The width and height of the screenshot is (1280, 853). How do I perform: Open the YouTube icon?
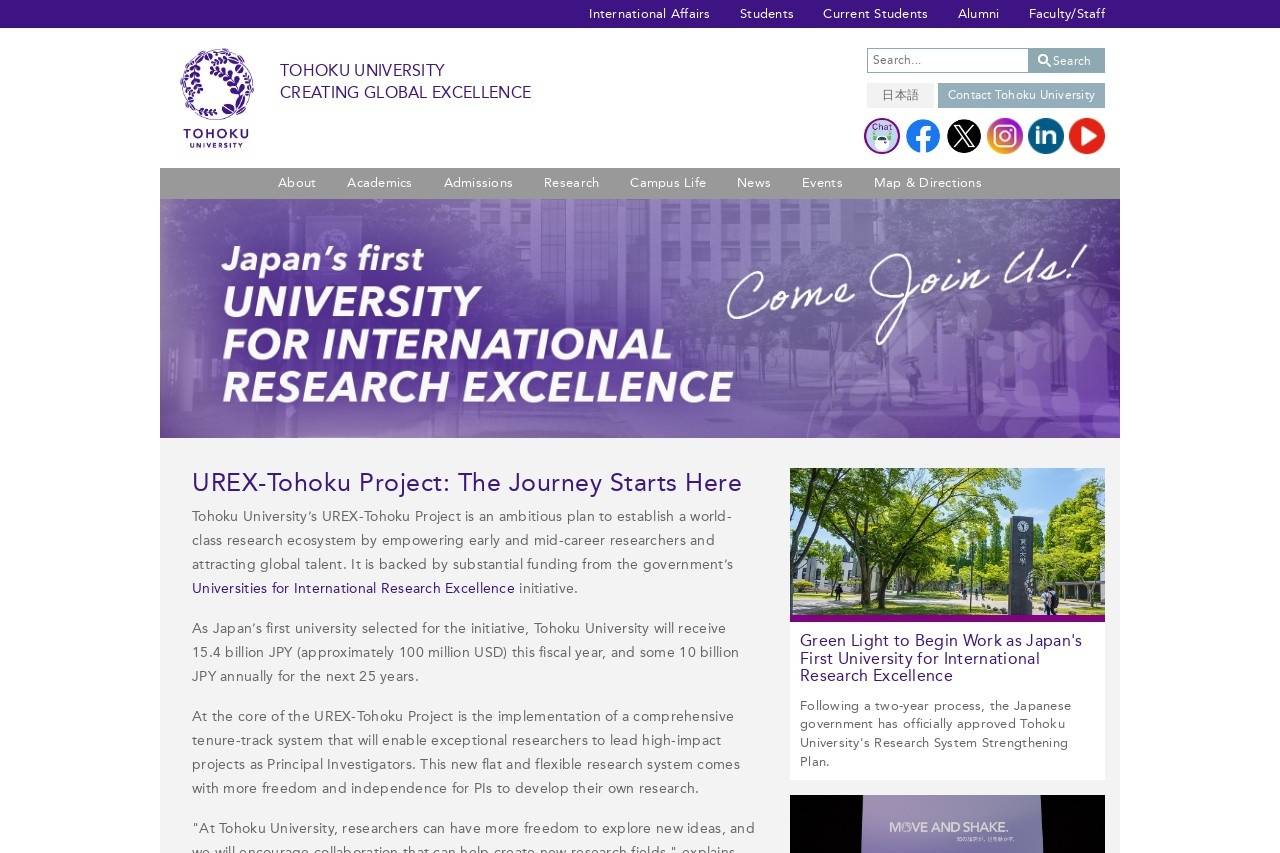pos(1087,136)
